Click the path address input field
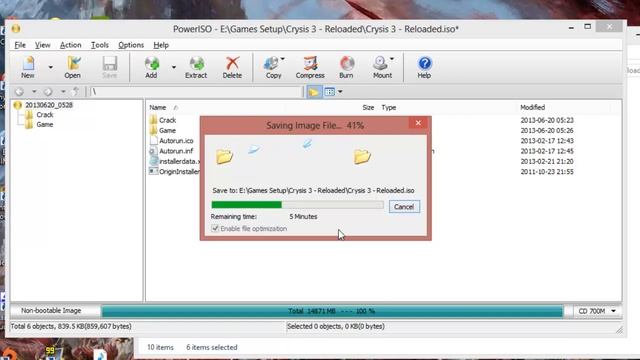The height and width of the screenshot is (360, 640). pyautogui.click(x=196, y=92)
